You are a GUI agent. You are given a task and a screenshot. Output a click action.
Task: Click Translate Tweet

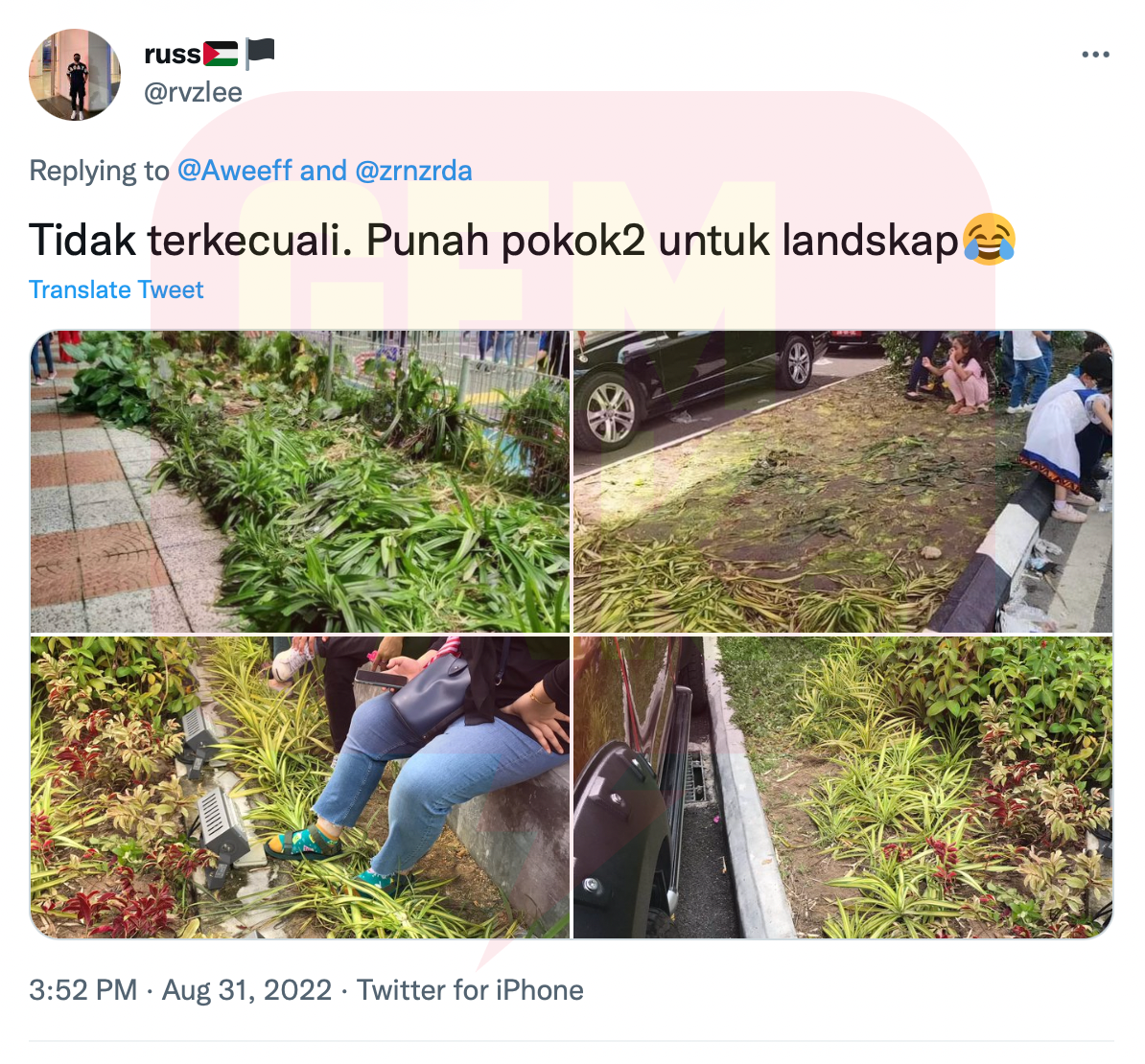click(116, 289)
